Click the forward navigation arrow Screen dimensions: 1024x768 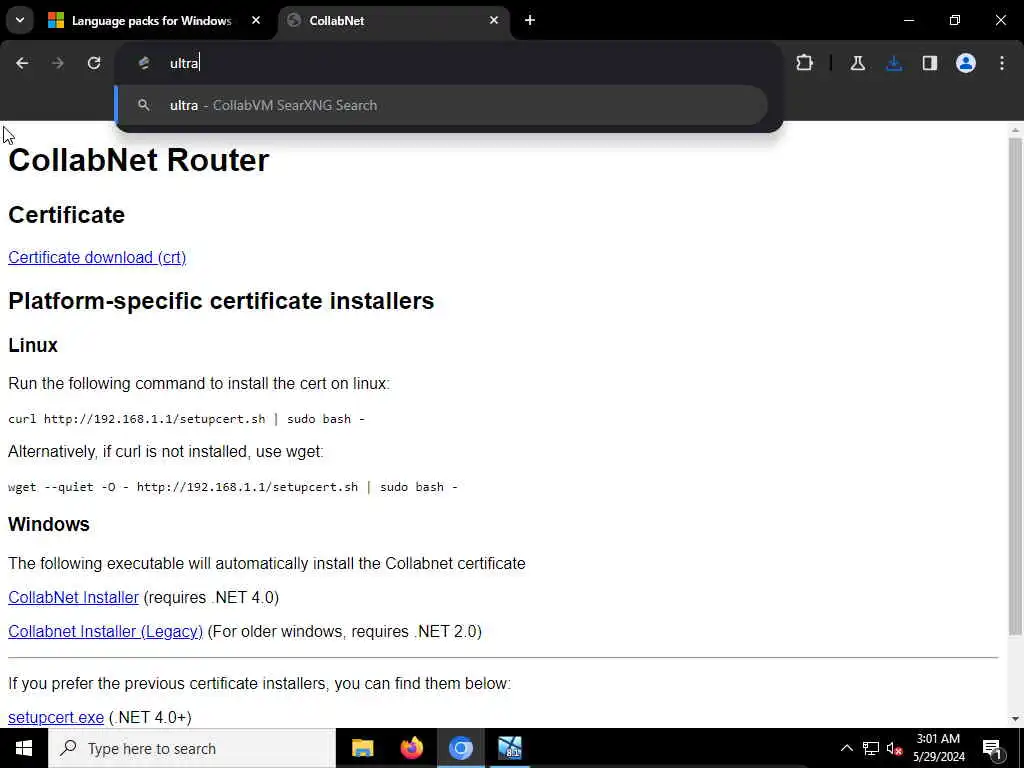tap(58, 63)
